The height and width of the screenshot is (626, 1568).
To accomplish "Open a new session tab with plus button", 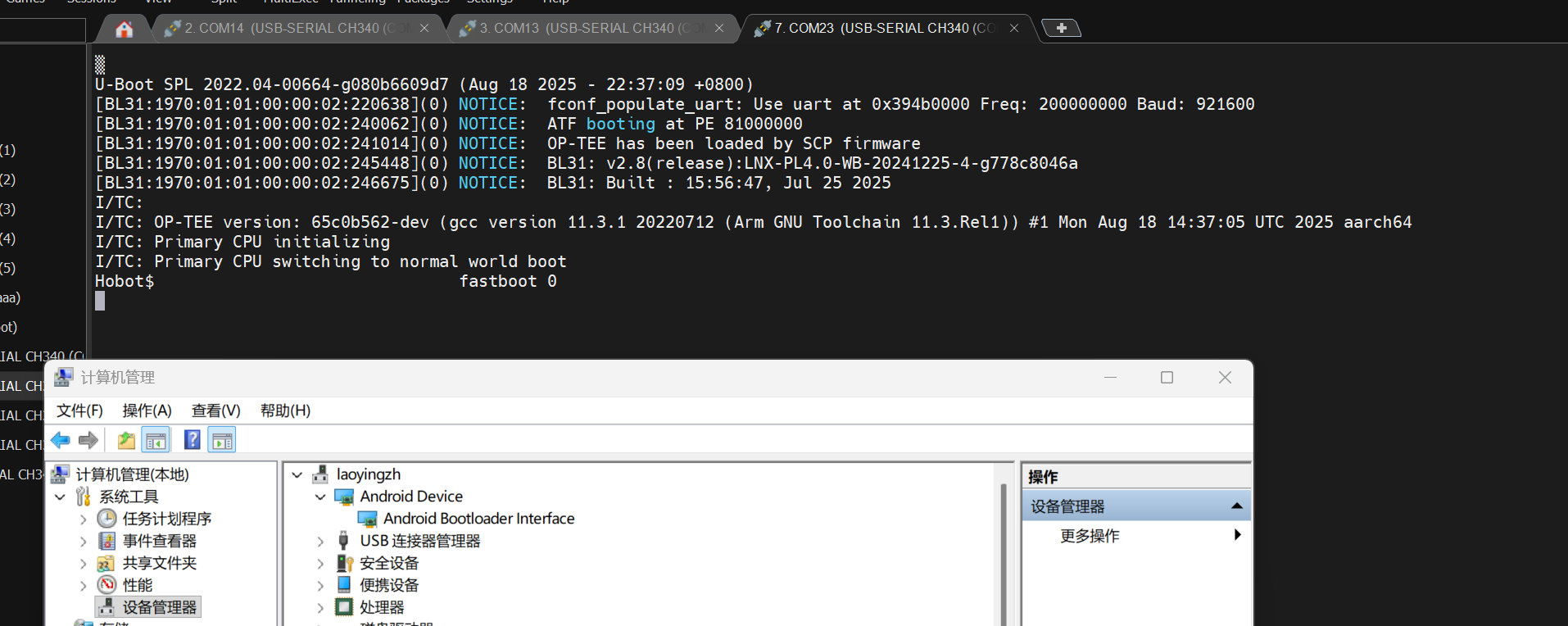I will [1061, 28].
